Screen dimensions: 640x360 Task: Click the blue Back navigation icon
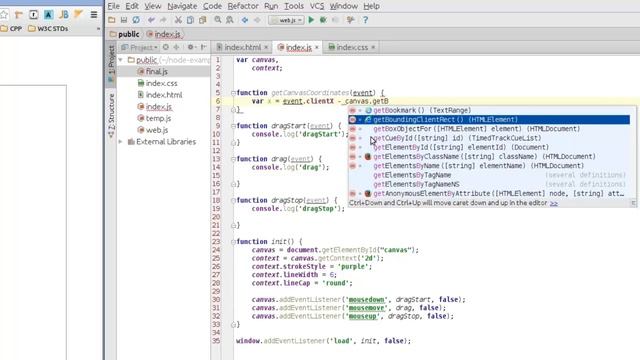coord(245,20)
